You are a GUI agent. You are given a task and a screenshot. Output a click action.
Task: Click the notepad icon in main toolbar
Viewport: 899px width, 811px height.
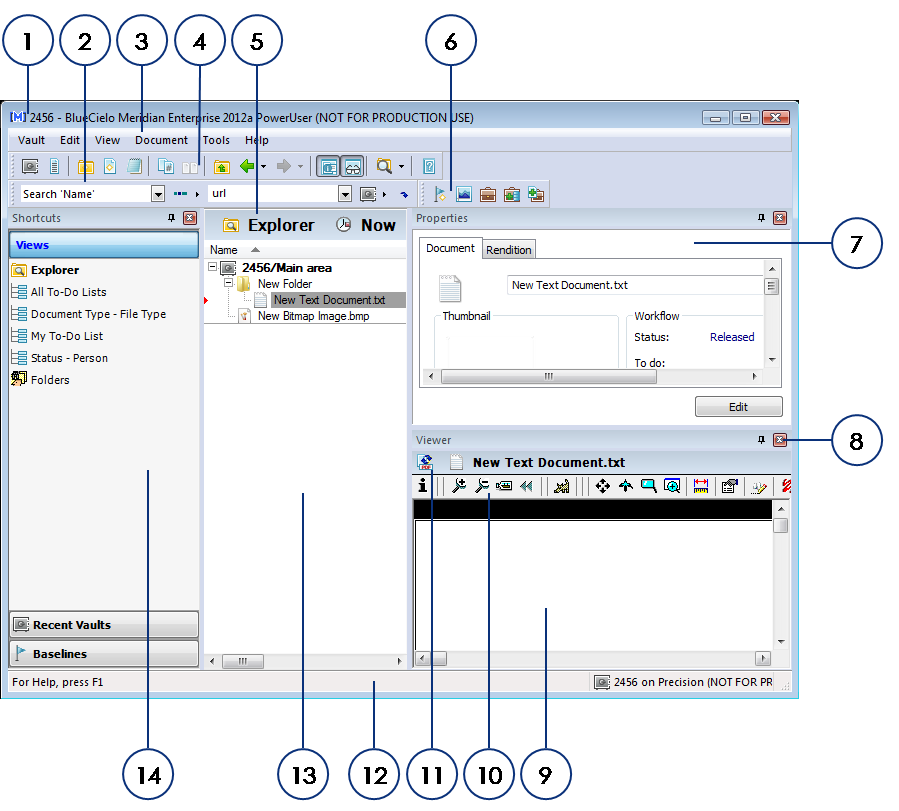point(134,166)
